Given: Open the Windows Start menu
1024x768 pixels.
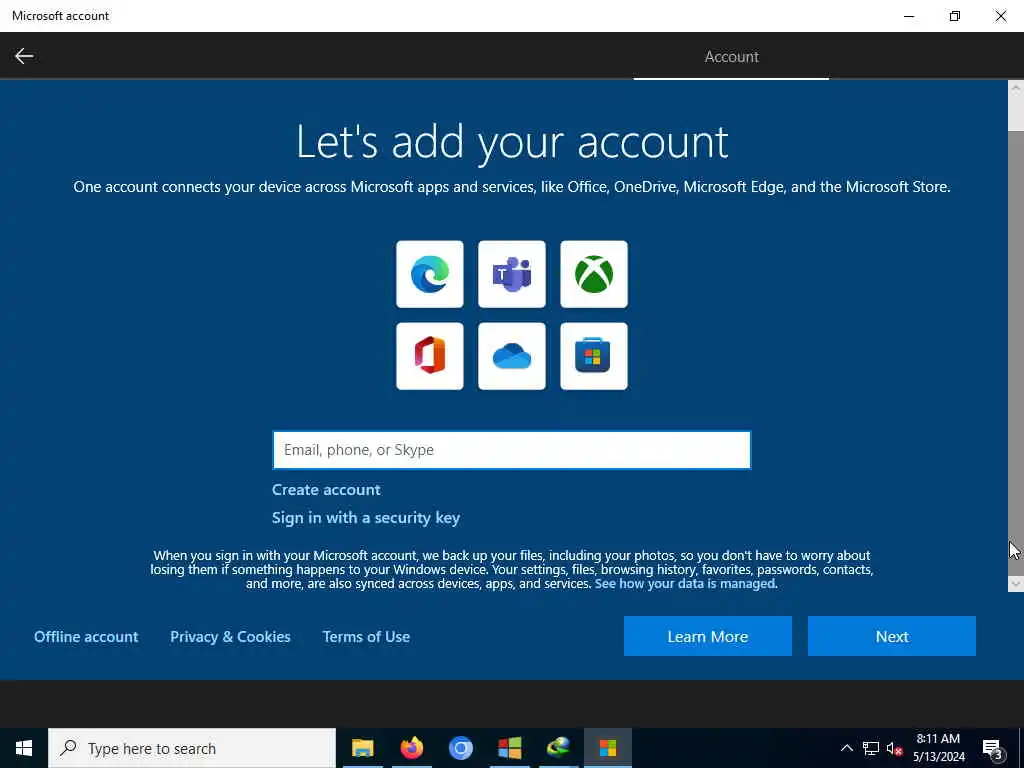Looking at the screenshot, I should click(x=24, y=748).
